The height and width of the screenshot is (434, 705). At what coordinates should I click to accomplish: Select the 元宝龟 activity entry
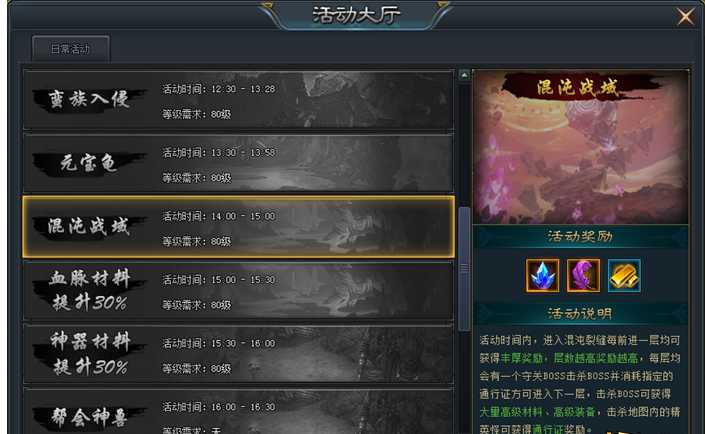(x=238, y=163)
